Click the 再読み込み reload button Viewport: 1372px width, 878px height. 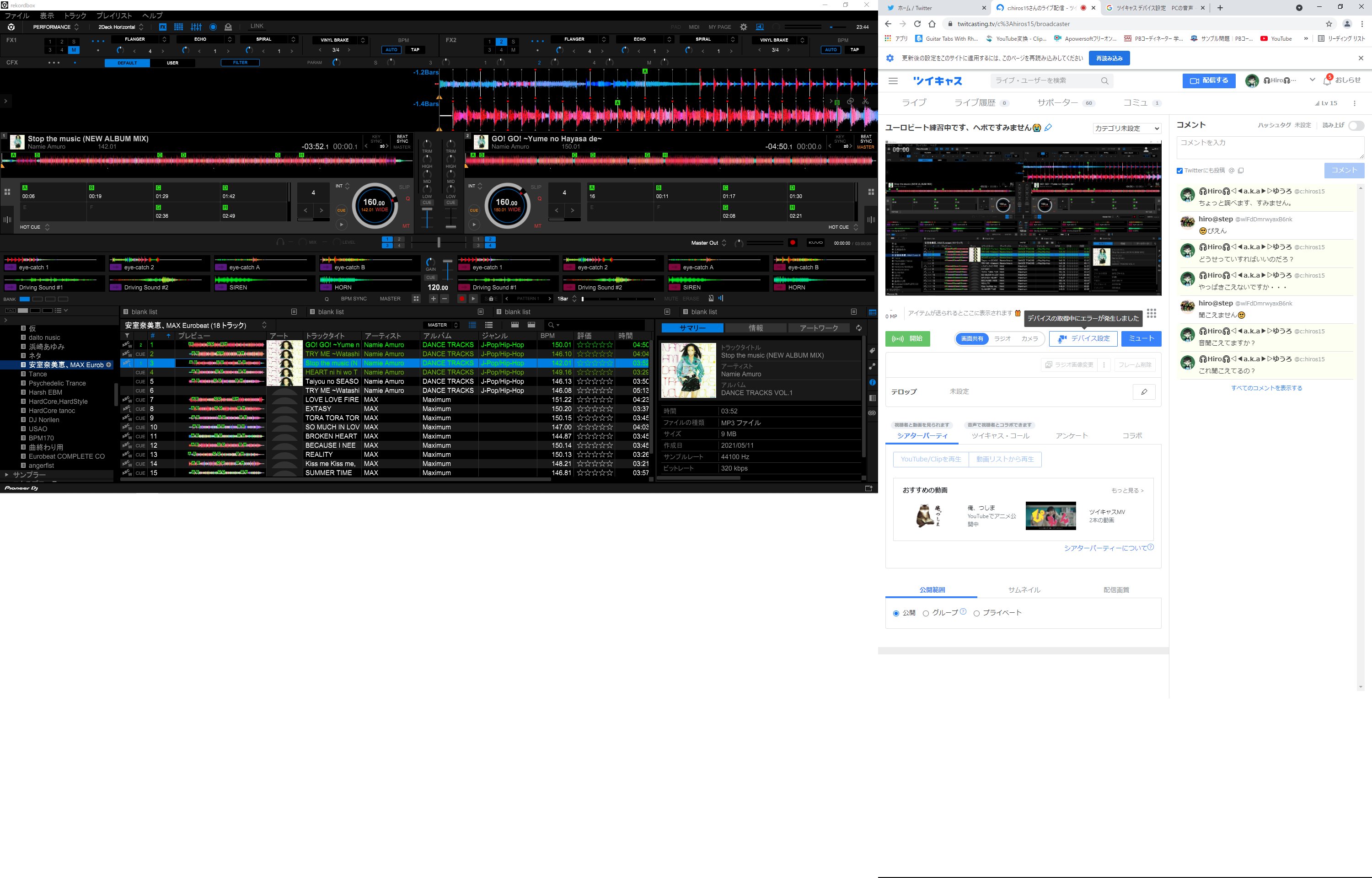pyautogui.click(x=1109, y=58)
